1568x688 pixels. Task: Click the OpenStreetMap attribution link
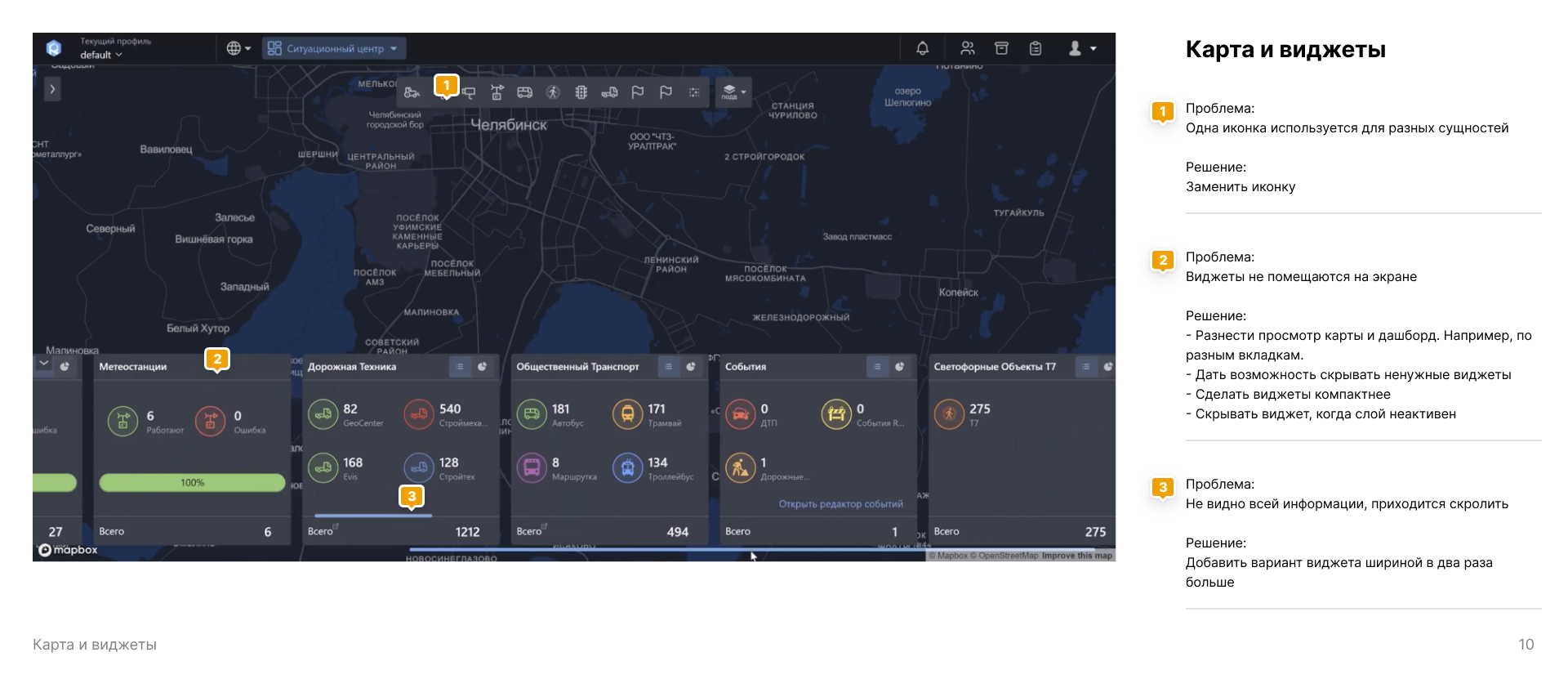coord(1008,556)
